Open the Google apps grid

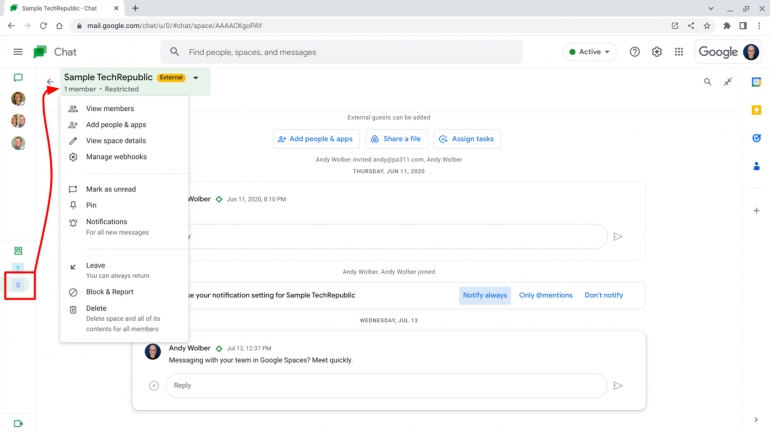coord(679,52)
